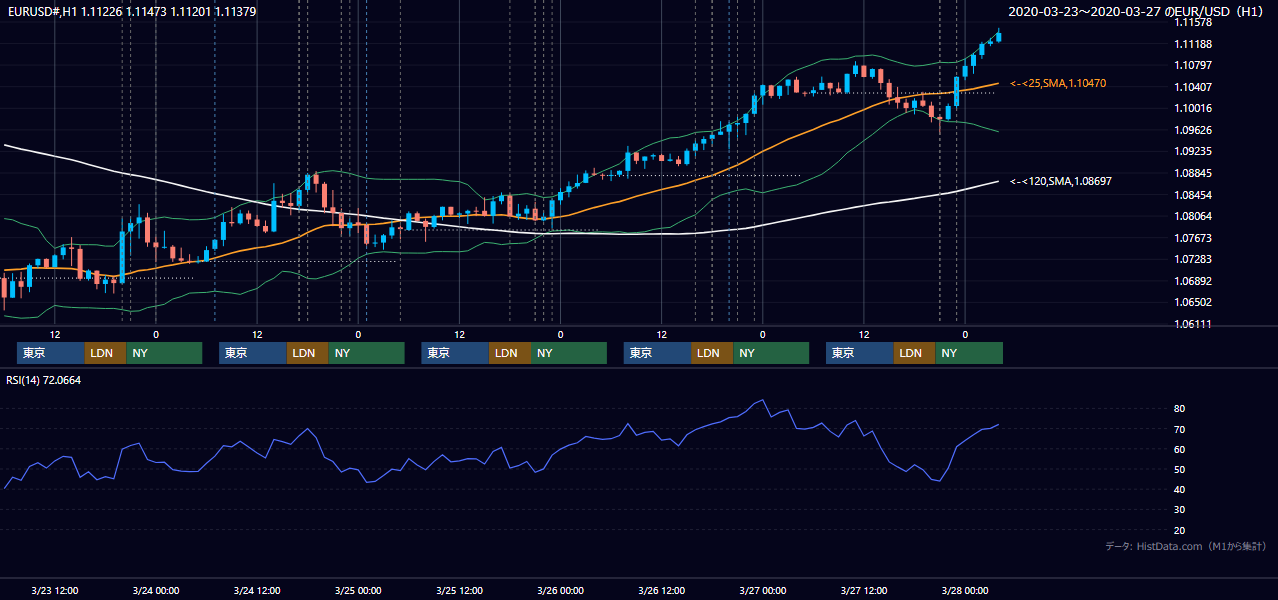Click RSI scale value 80
This screenshot has width=1278, height=600.
[1179, 409]
